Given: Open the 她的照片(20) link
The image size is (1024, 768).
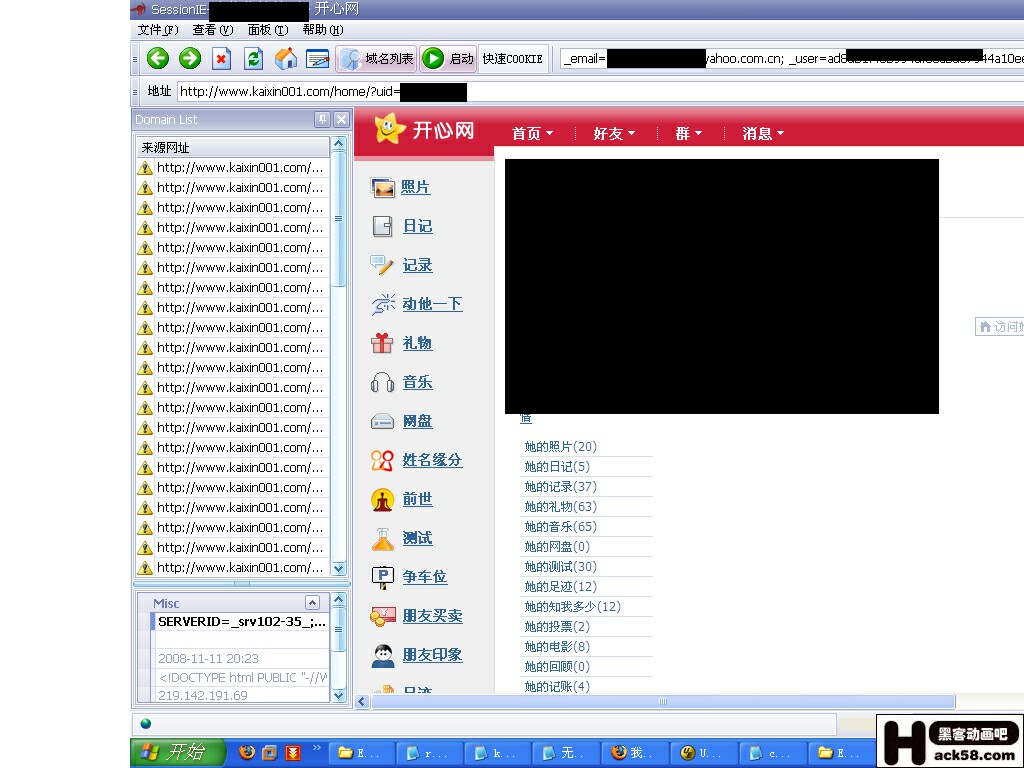Looking at the screenshot, I should (560, 447).
